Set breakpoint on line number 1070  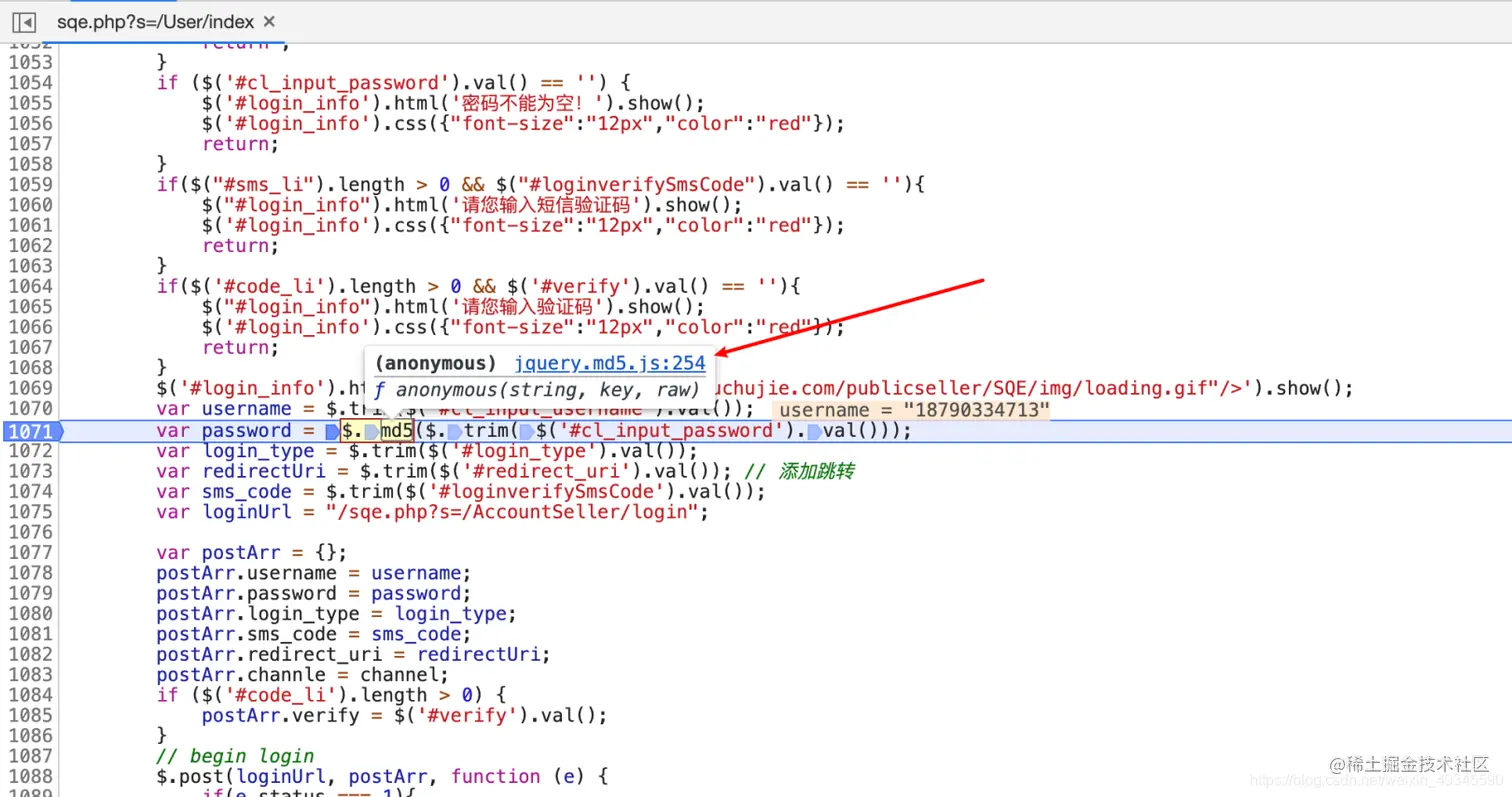[29, 409]
